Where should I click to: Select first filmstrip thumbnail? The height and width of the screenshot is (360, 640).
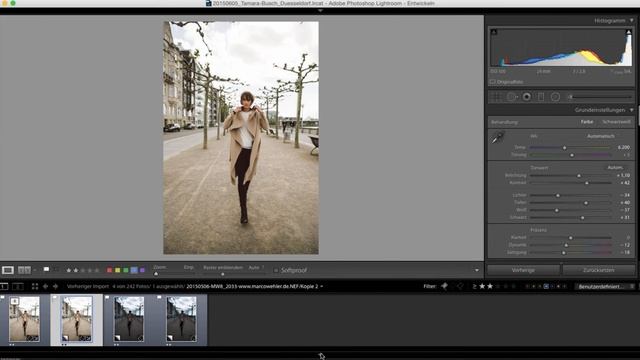[24, 319]
